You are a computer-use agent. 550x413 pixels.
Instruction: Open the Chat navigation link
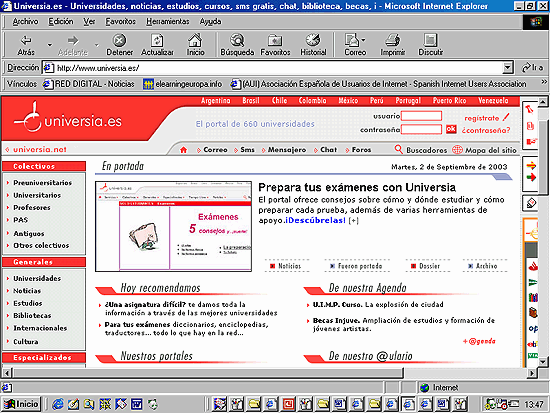click(x=328, y=150)
